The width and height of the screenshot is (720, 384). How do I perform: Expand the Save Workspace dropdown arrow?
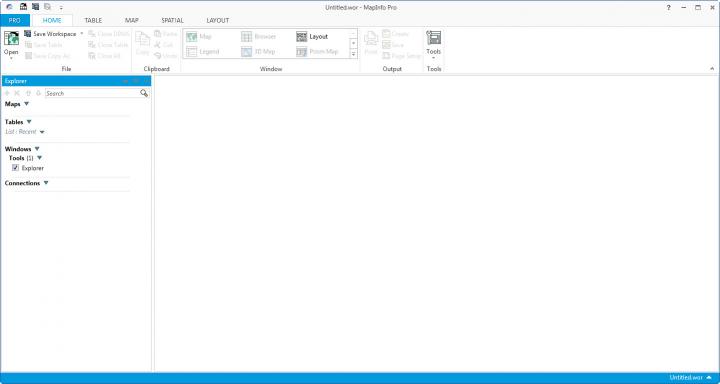[x=82, y=34]
